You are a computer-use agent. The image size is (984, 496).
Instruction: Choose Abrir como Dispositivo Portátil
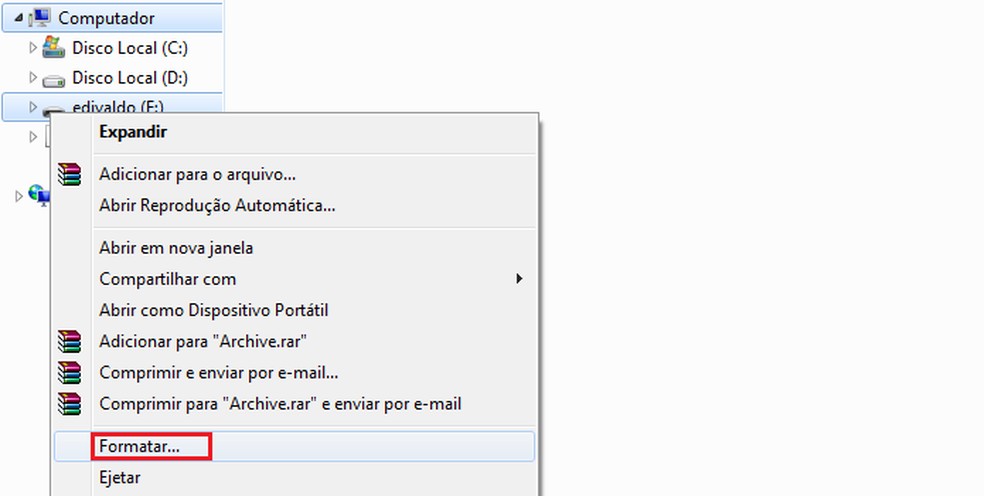(x=294, y=310)
